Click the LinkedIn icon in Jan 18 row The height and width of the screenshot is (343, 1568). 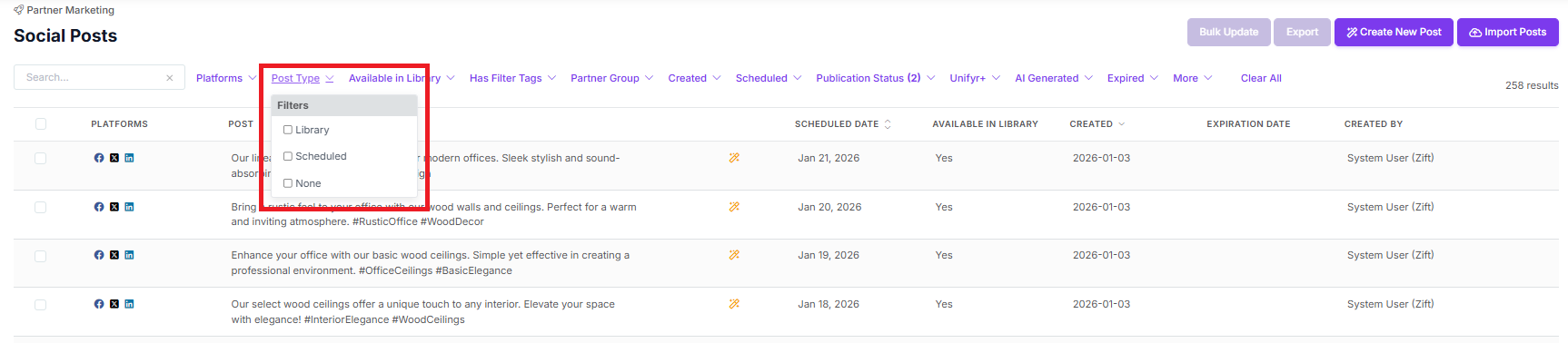click(x=129, y=304)
